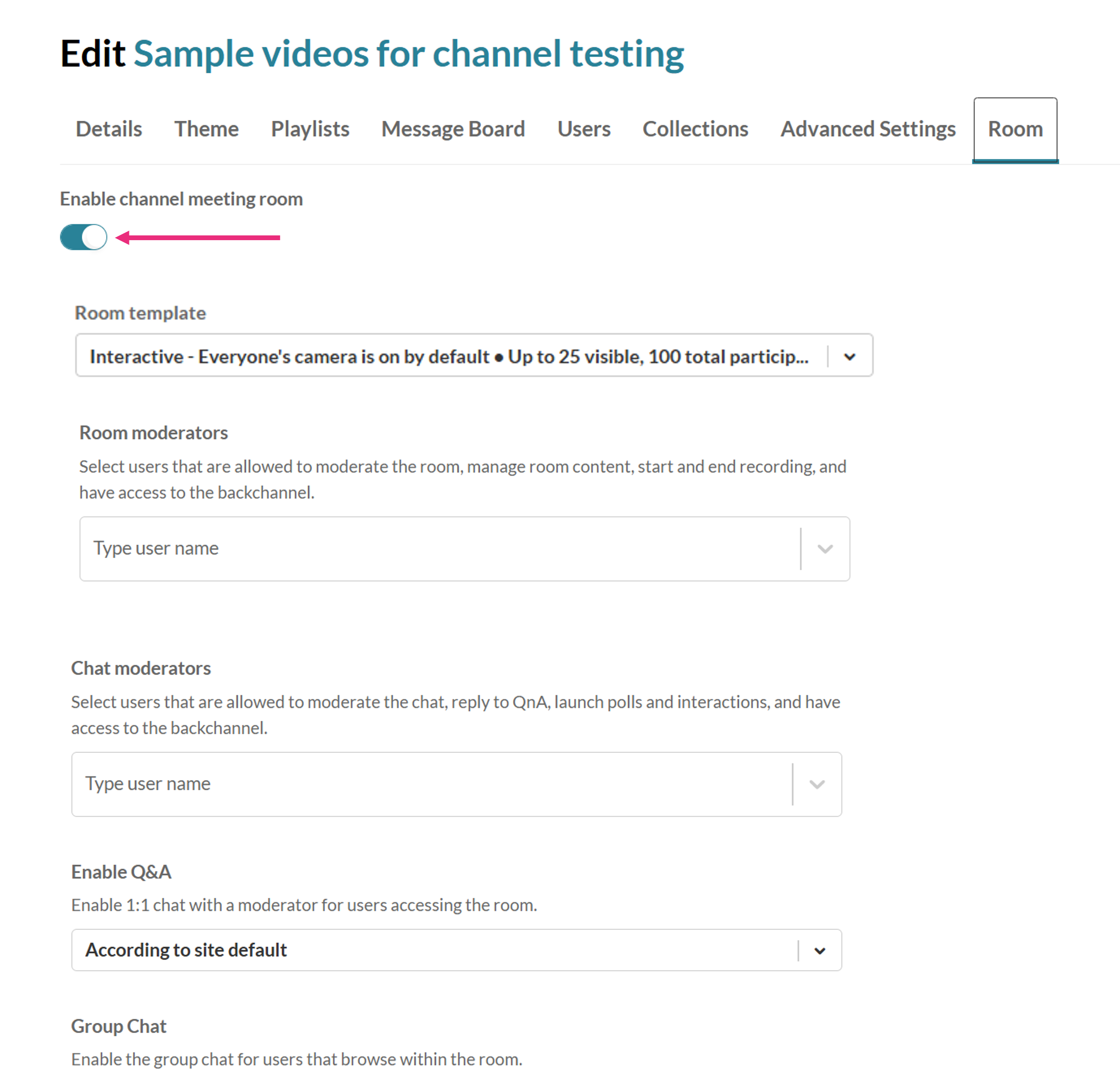
Task: Focus the Chat moderators user name field
Action: (431, 784)
